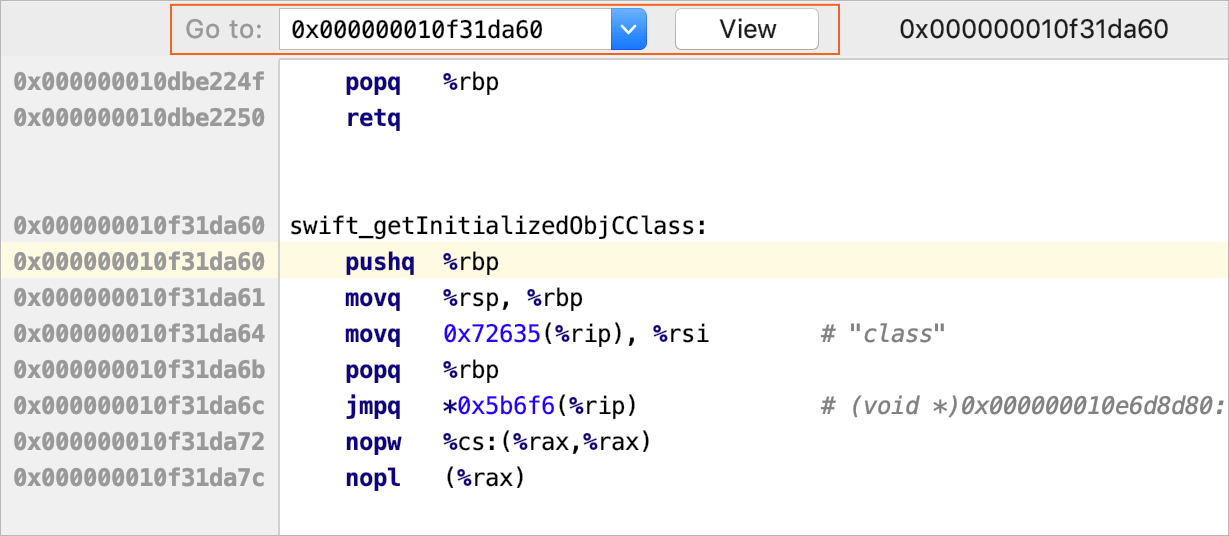Select the highlighted pushq %rbp instruction
Viewport: 1229px width, 536px height.
tap(421, 262)
